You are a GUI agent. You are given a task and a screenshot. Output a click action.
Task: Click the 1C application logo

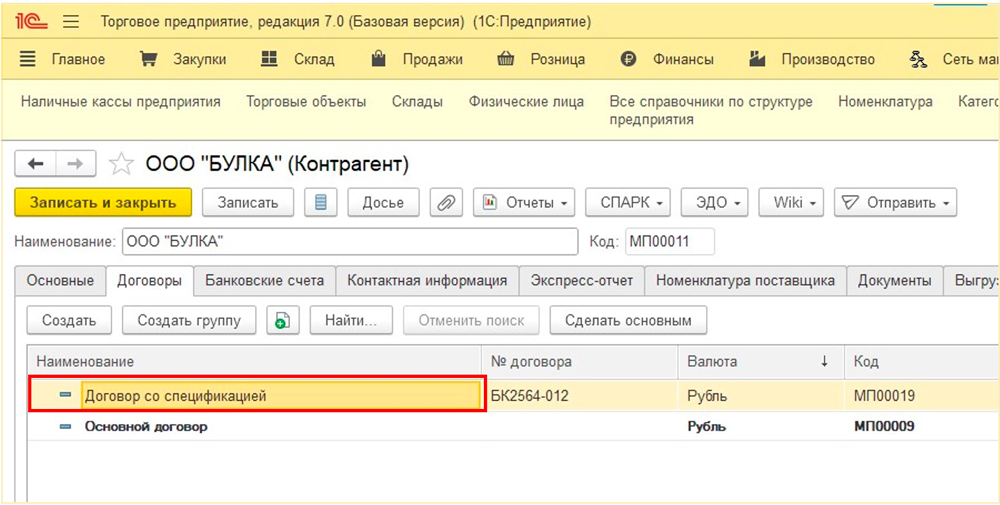tap(34, 21)
